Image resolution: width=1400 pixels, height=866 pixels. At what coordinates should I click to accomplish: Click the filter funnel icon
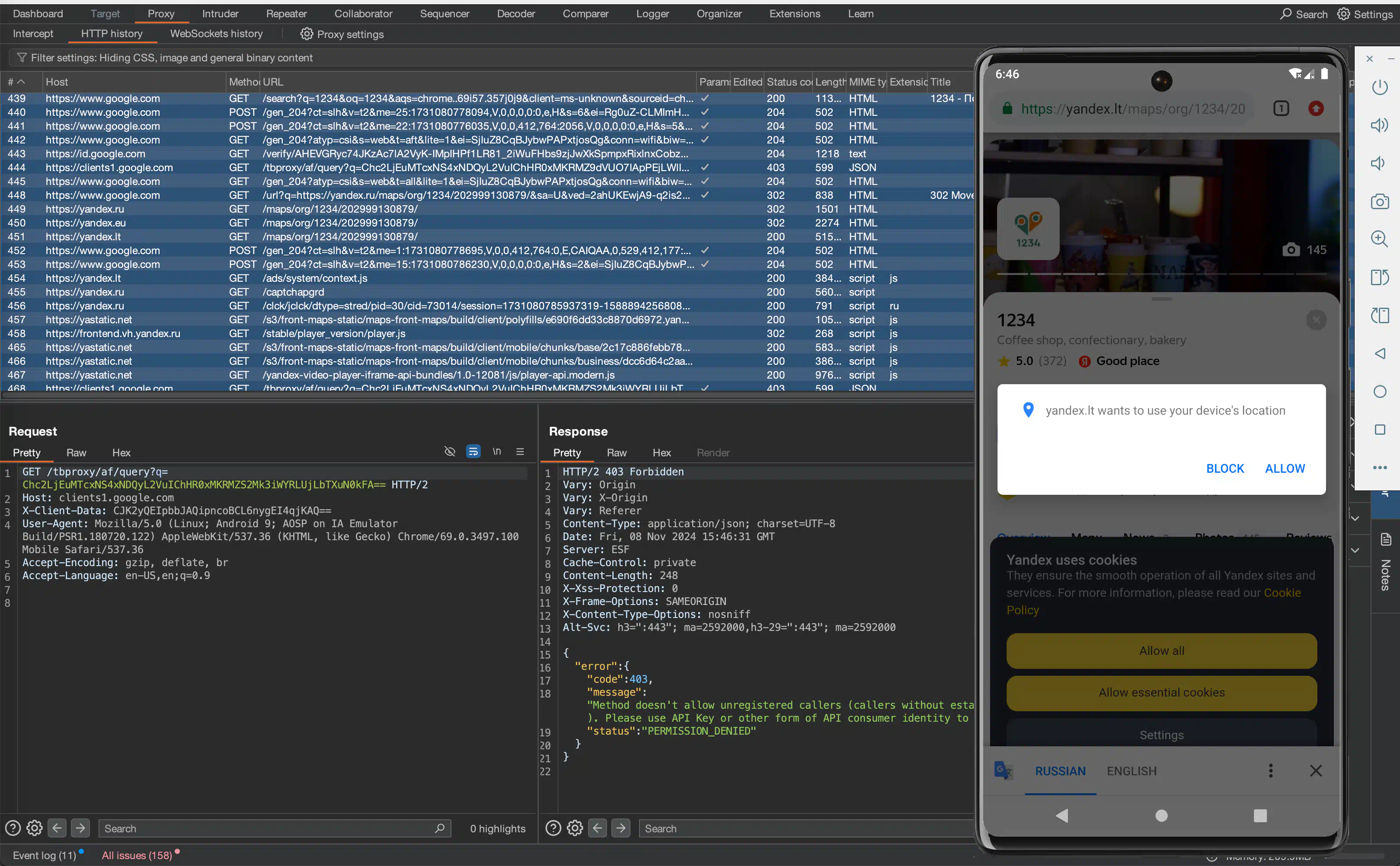(x=22, y=57)
